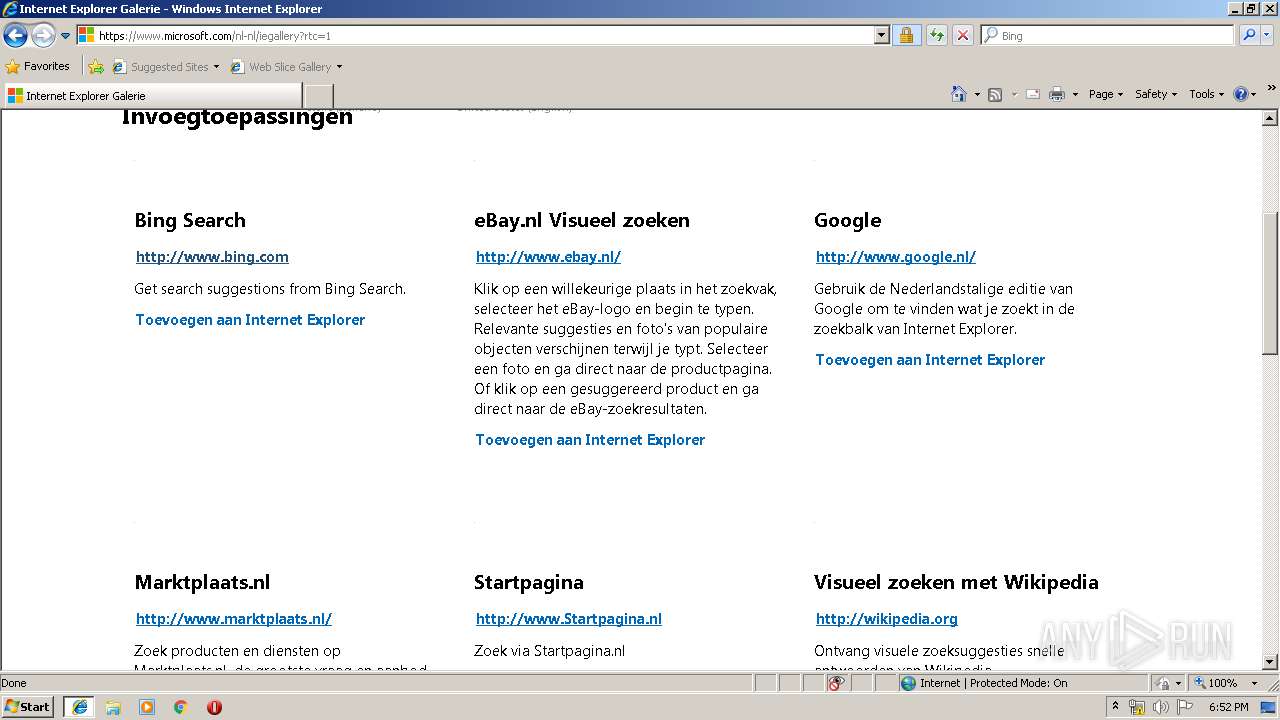Image resolution: width=1280 pixels, height=720 pixels.
Task: Click the Marktplaats.nl heading
Action: click(202, 582)
